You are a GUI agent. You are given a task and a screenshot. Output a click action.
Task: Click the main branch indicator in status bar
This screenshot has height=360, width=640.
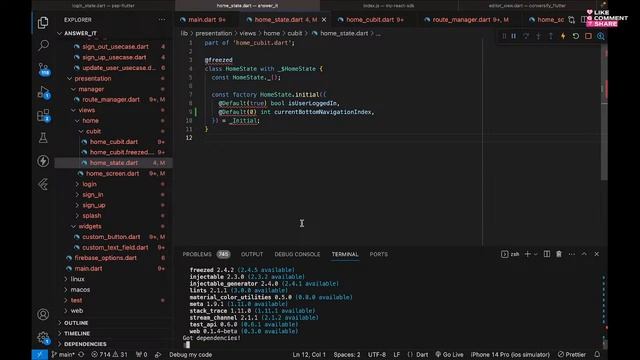pos(63,355)
